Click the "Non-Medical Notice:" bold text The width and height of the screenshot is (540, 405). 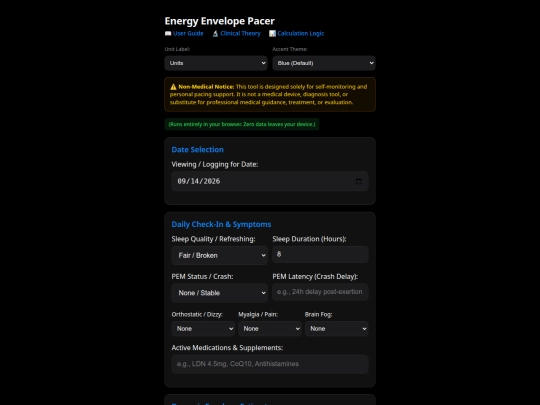[206, 87]
